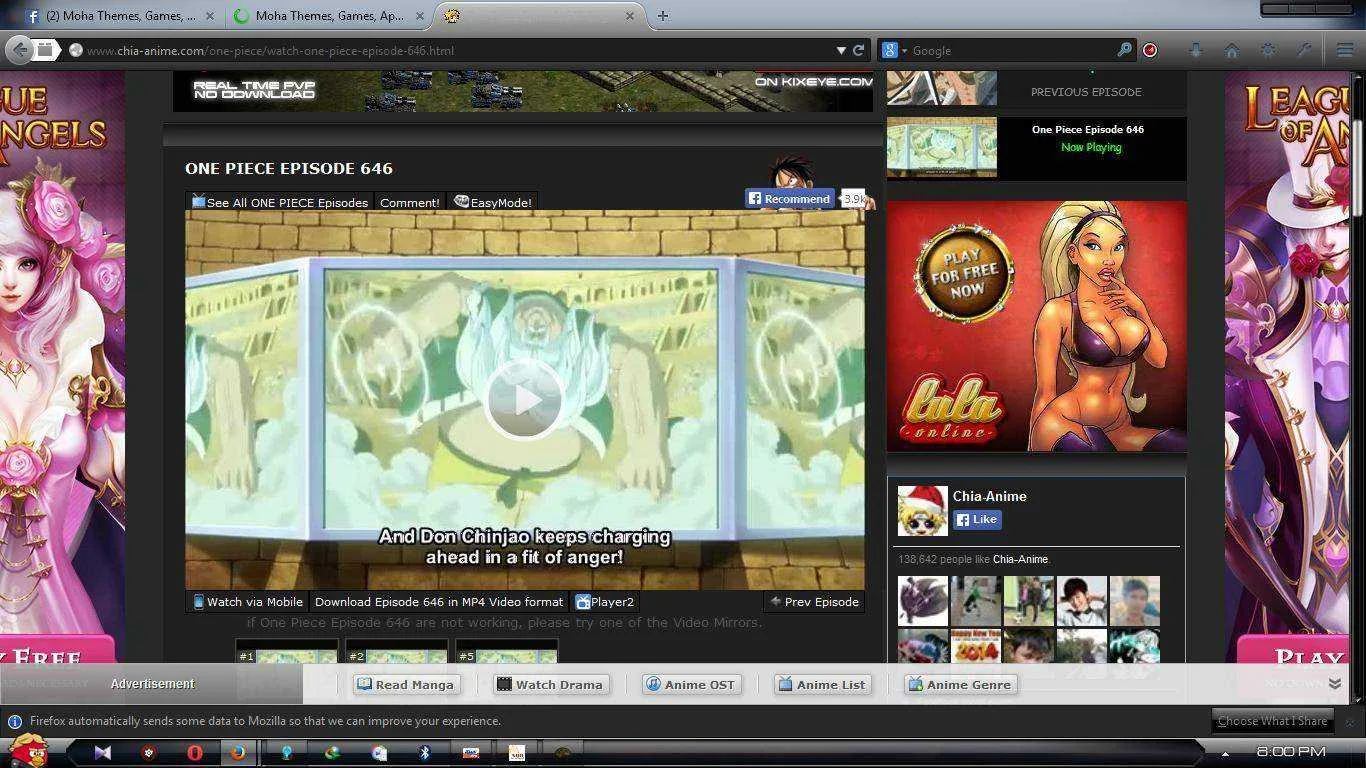Open the Chia-Anime Facebook page name
The height and width of the screenshot is (768, 1366).
click(x=990, y=496)
